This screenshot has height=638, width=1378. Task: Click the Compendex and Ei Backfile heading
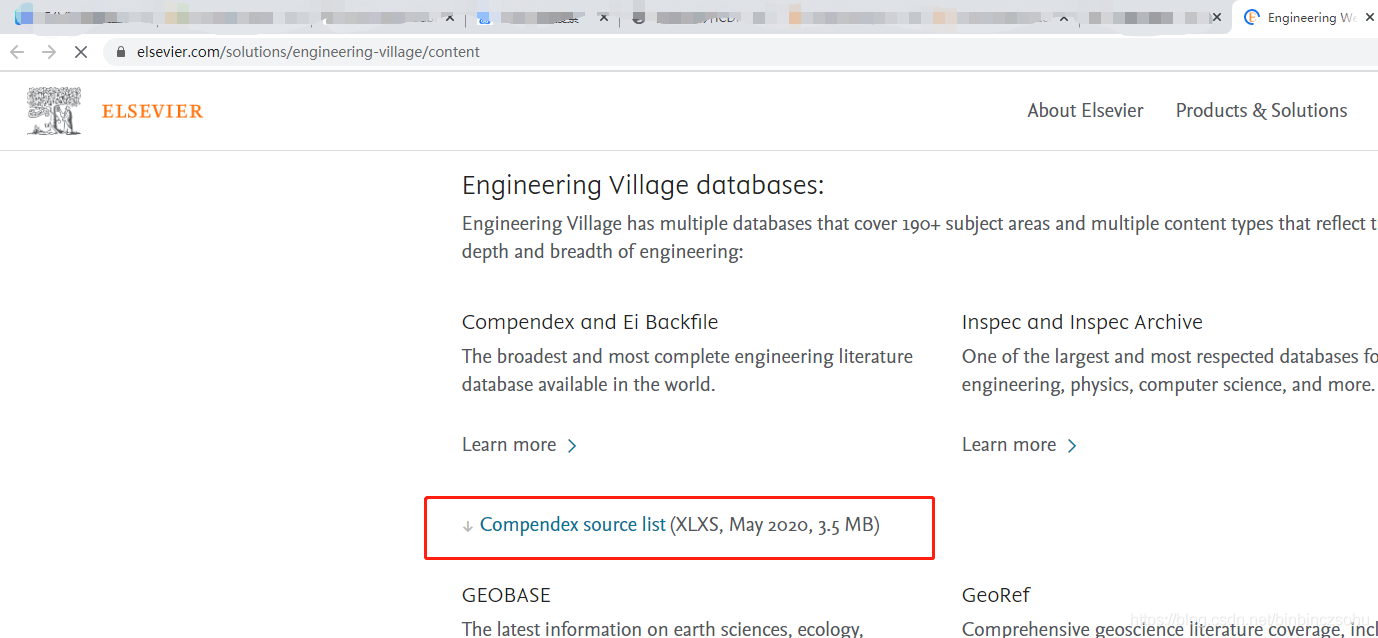(590, 322)
